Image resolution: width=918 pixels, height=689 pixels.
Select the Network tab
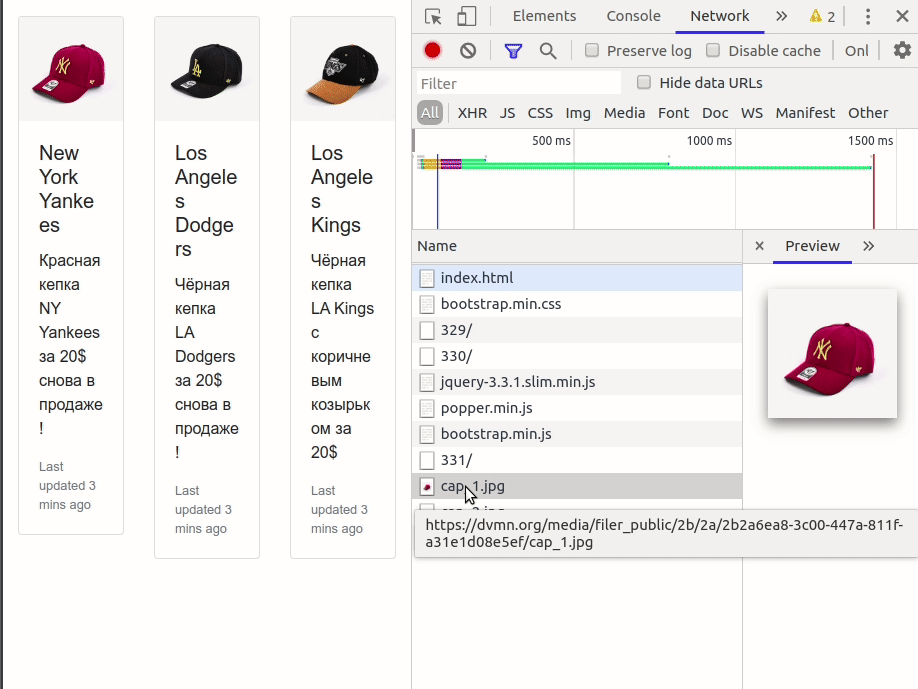[x=720, y=16]
